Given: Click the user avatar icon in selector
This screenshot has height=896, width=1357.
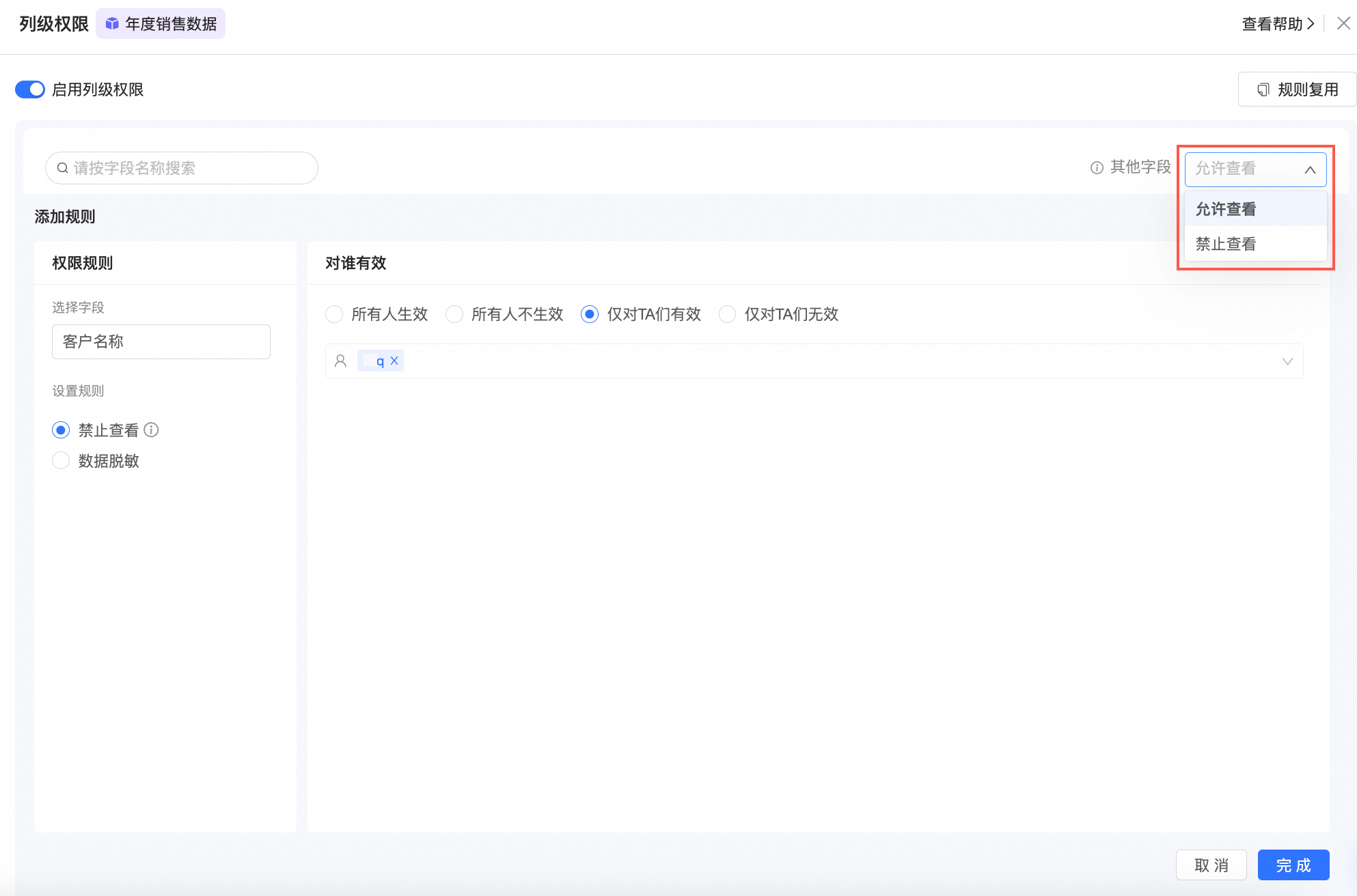Looking at the screenshot, I should pyautogui.click(x=340, y=361).
